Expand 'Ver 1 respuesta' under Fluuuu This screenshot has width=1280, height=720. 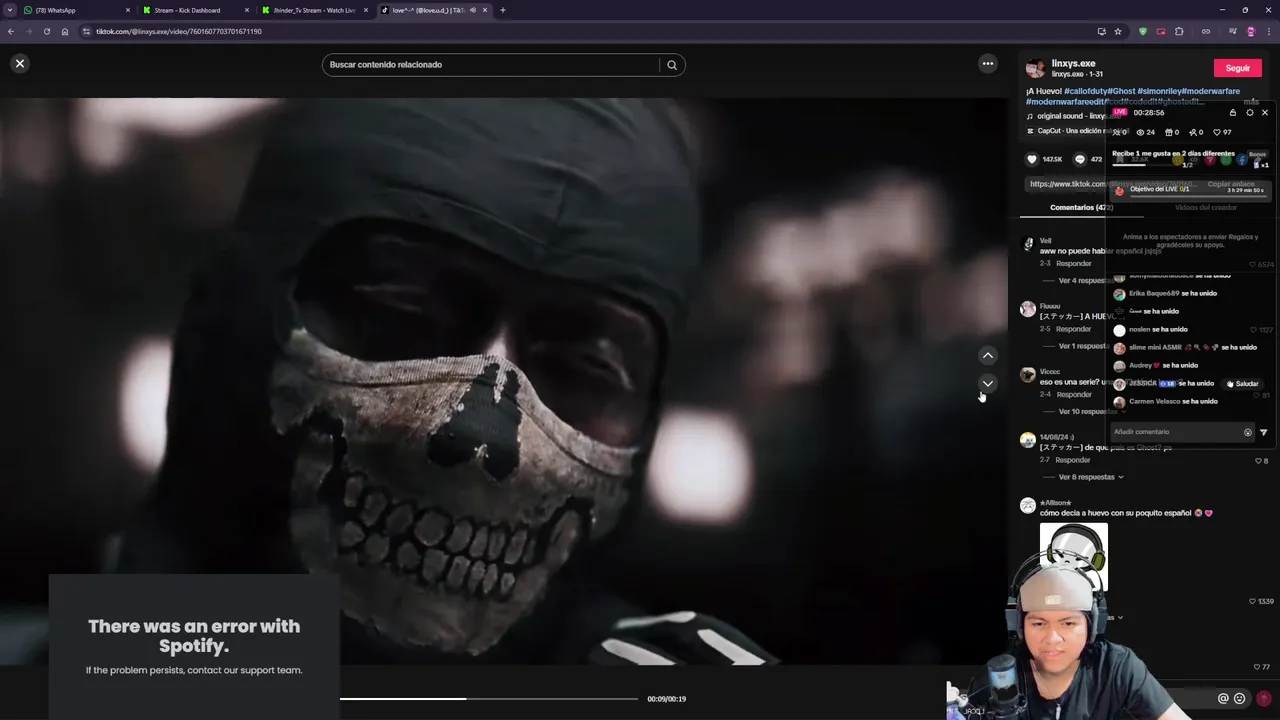point(1084,346)
